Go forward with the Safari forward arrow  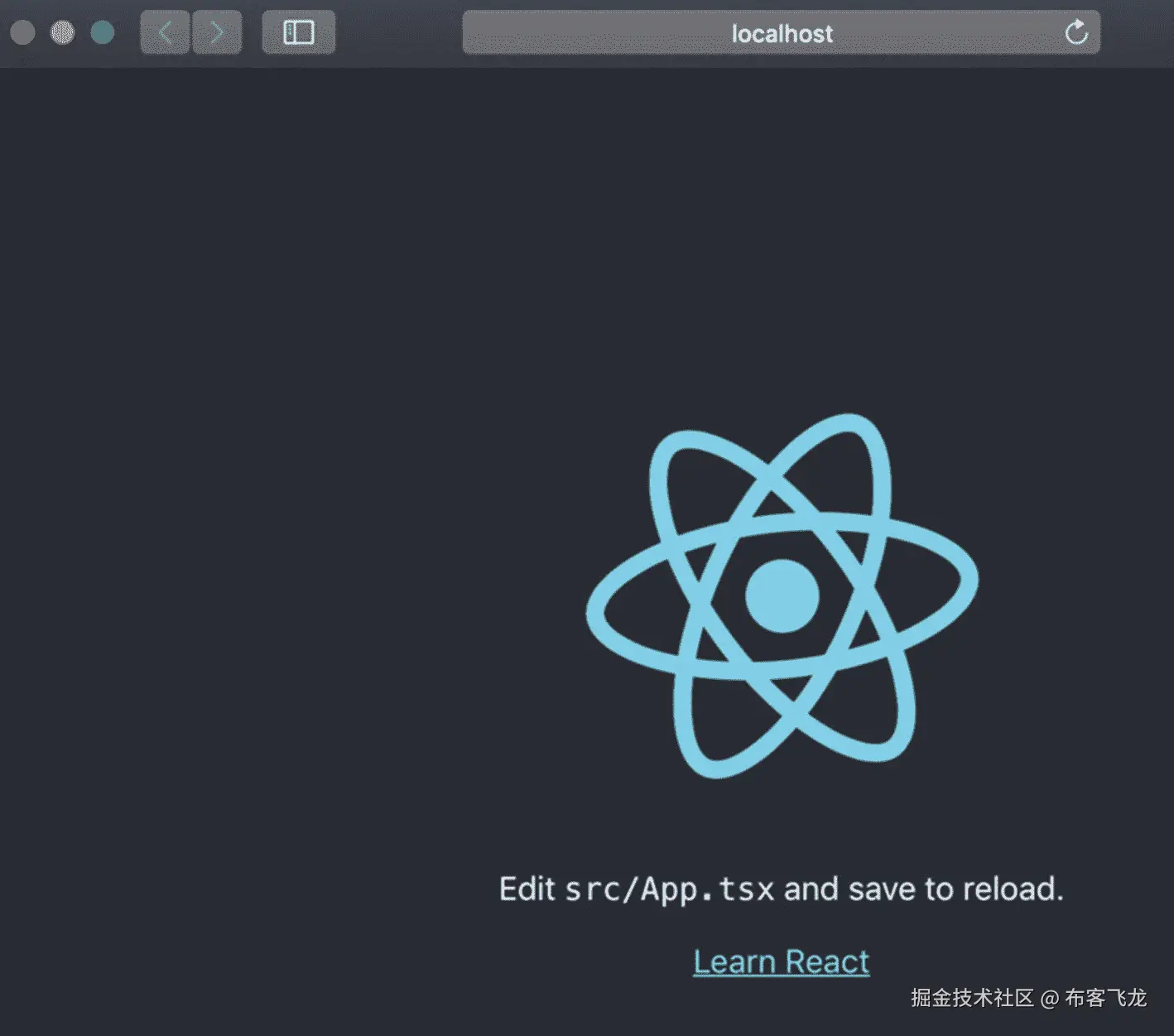[217, 32]
